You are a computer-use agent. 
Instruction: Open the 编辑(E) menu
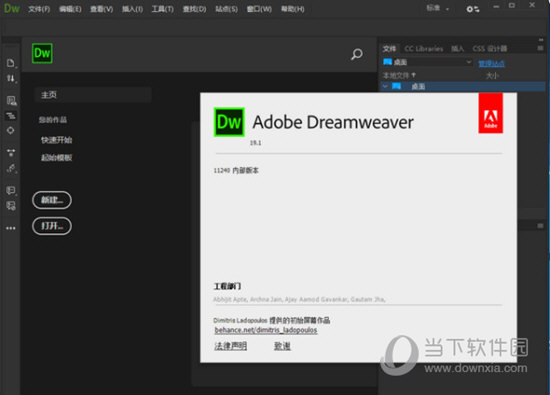click(x=70, y=9)
